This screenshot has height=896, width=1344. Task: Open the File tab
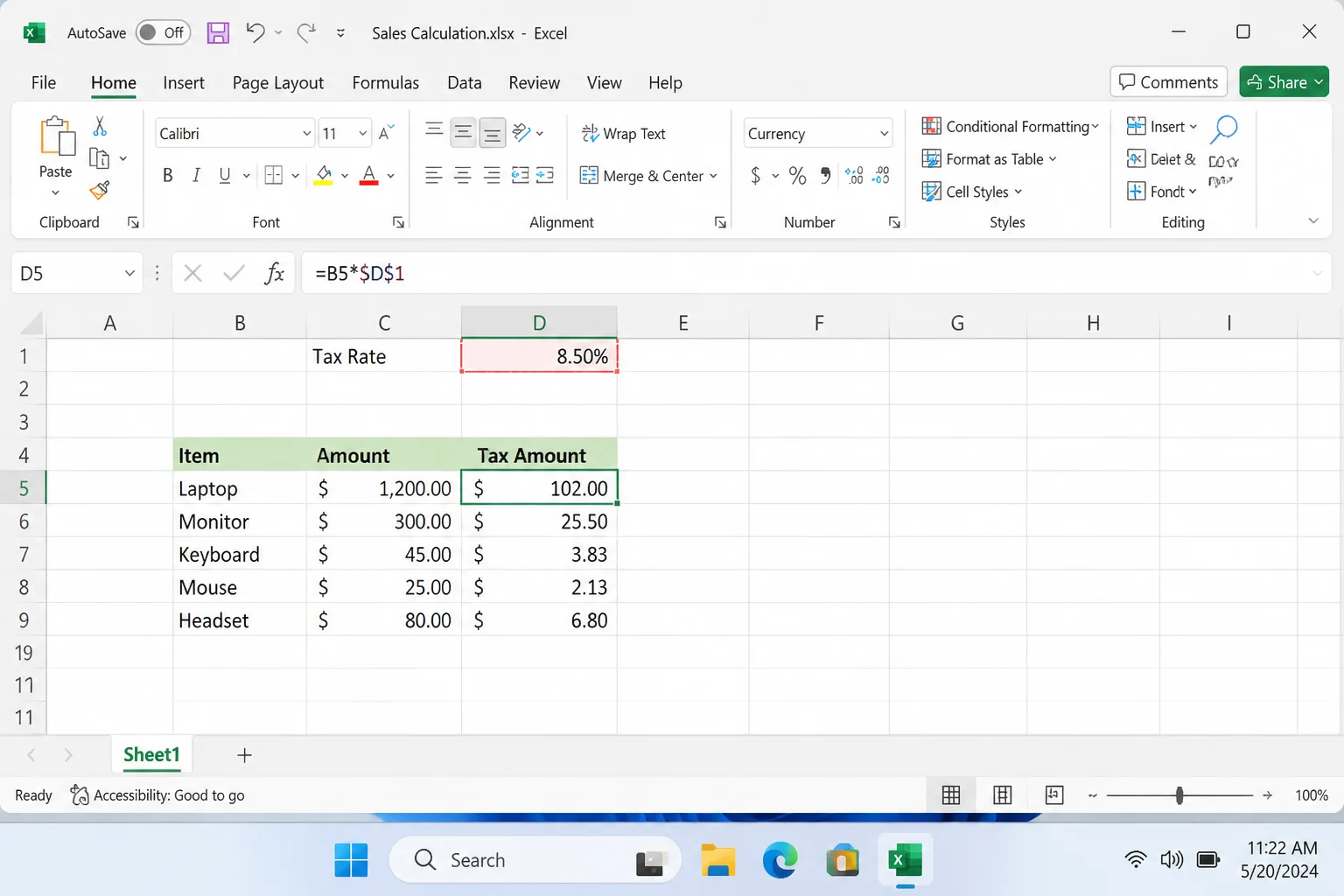[44, 83]
